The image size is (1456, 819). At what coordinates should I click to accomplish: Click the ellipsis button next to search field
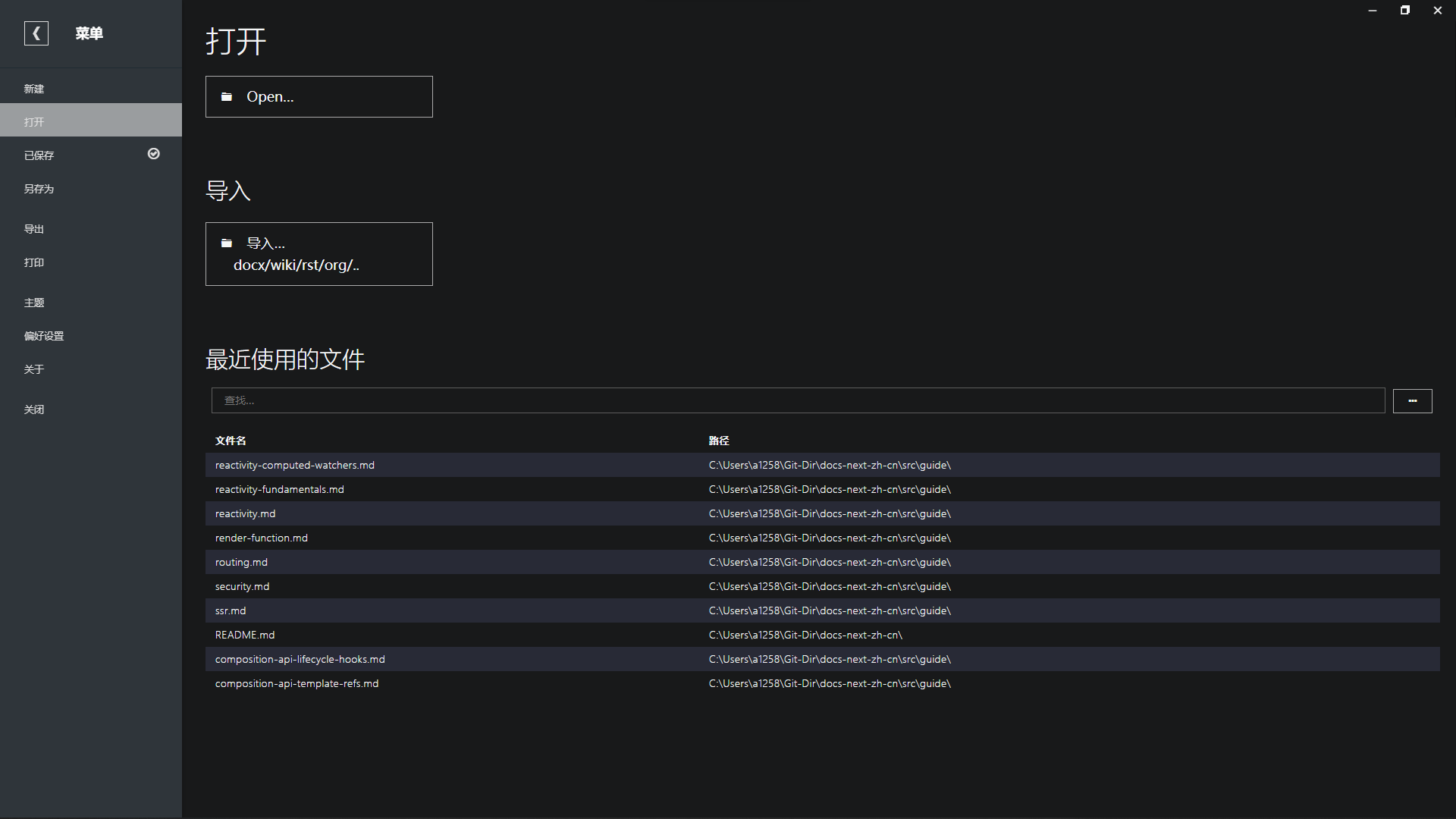(x=1412, y=400)
